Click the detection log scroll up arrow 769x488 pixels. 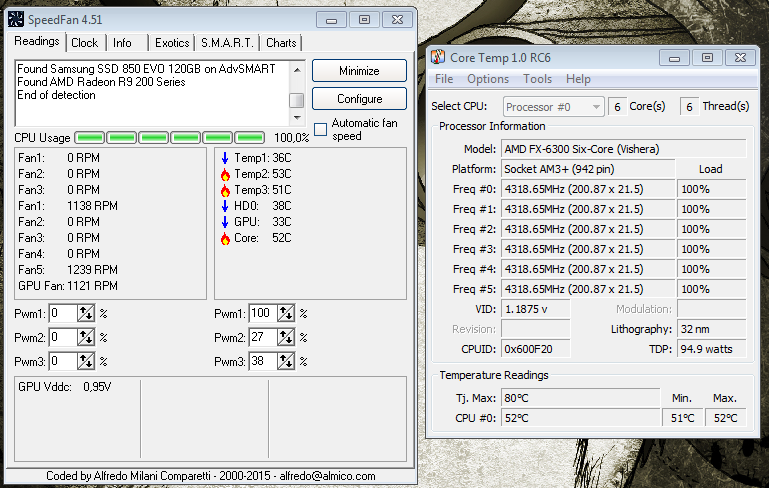point(297,70)
